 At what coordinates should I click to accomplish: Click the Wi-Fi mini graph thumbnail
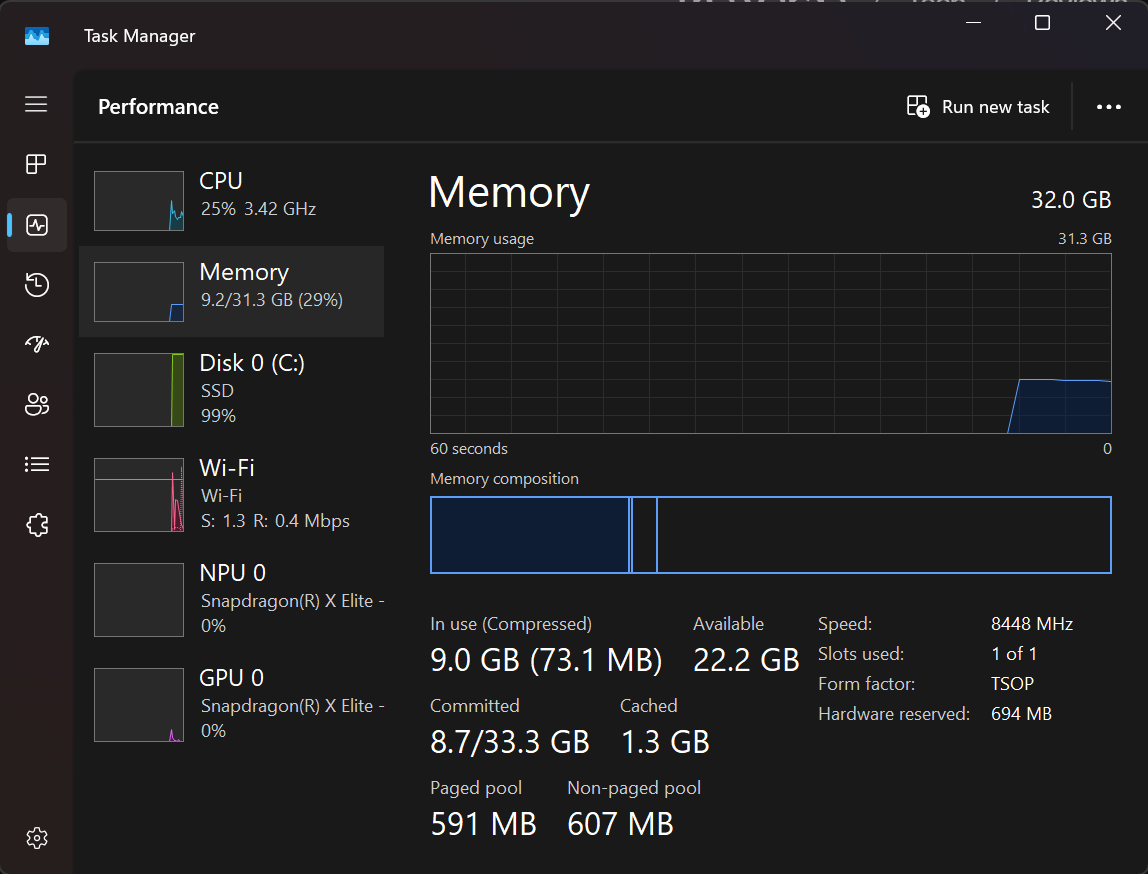pyautogui.click(x=139, y=495)
